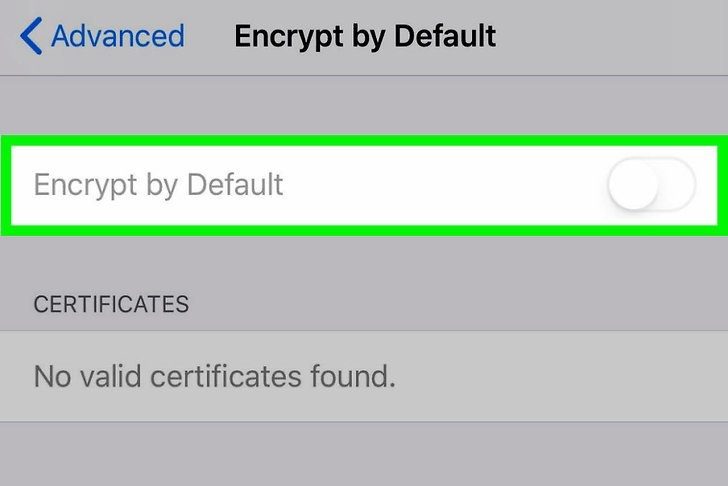Click the white knob of the toggle
Viewport: 728px width, 486px height.
[x=633, y=186]
